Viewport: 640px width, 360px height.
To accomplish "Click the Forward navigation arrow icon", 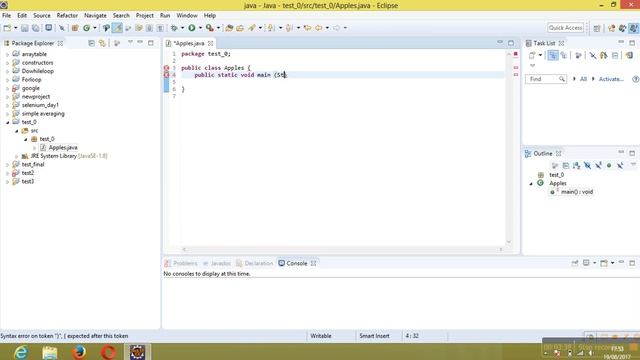I will tap(336, 28).
